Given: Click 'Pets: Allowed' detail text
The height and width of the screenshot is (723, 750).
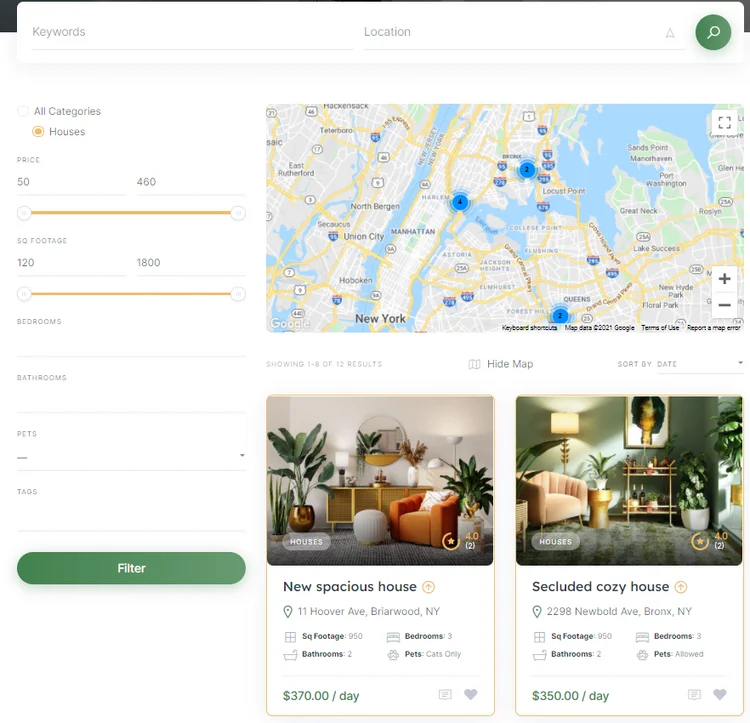Looking at the screenshot, I should tap(679, 654).
